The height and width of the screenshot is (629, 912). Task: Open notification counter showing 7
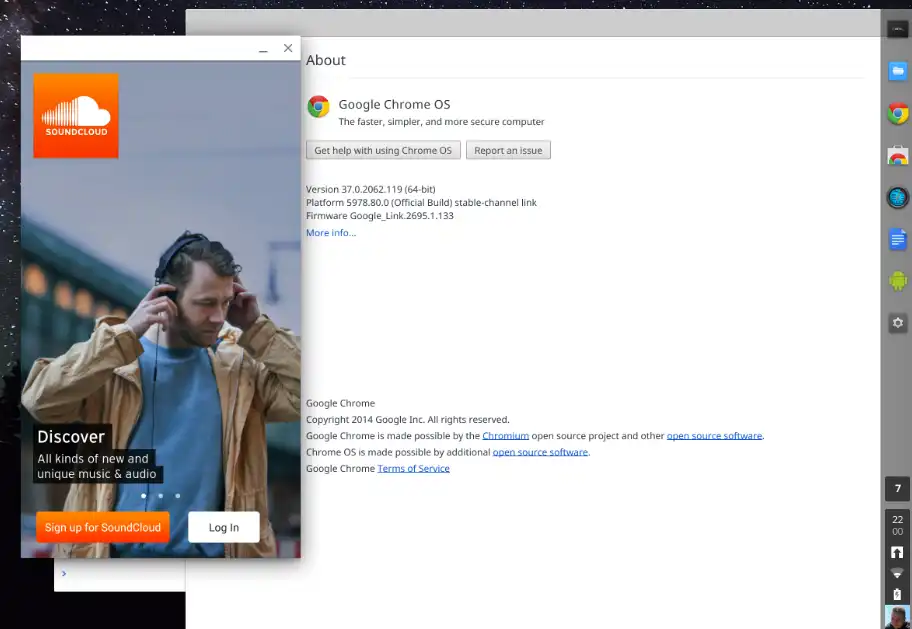click(x=897, y=488)
